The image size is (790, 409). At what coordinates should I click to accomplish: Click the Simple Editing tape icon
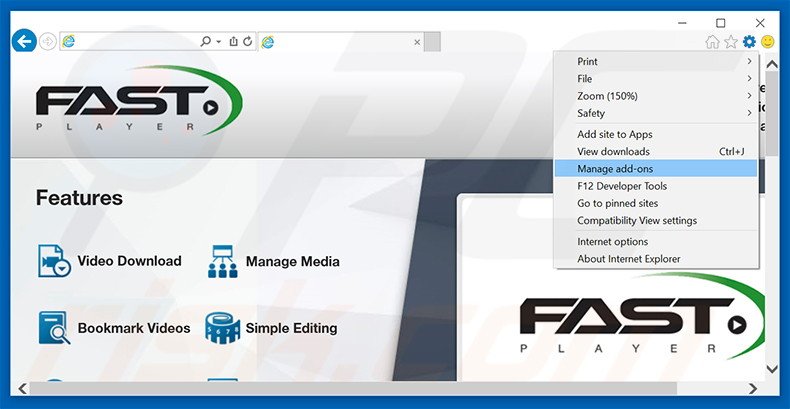tap(222, 328)
